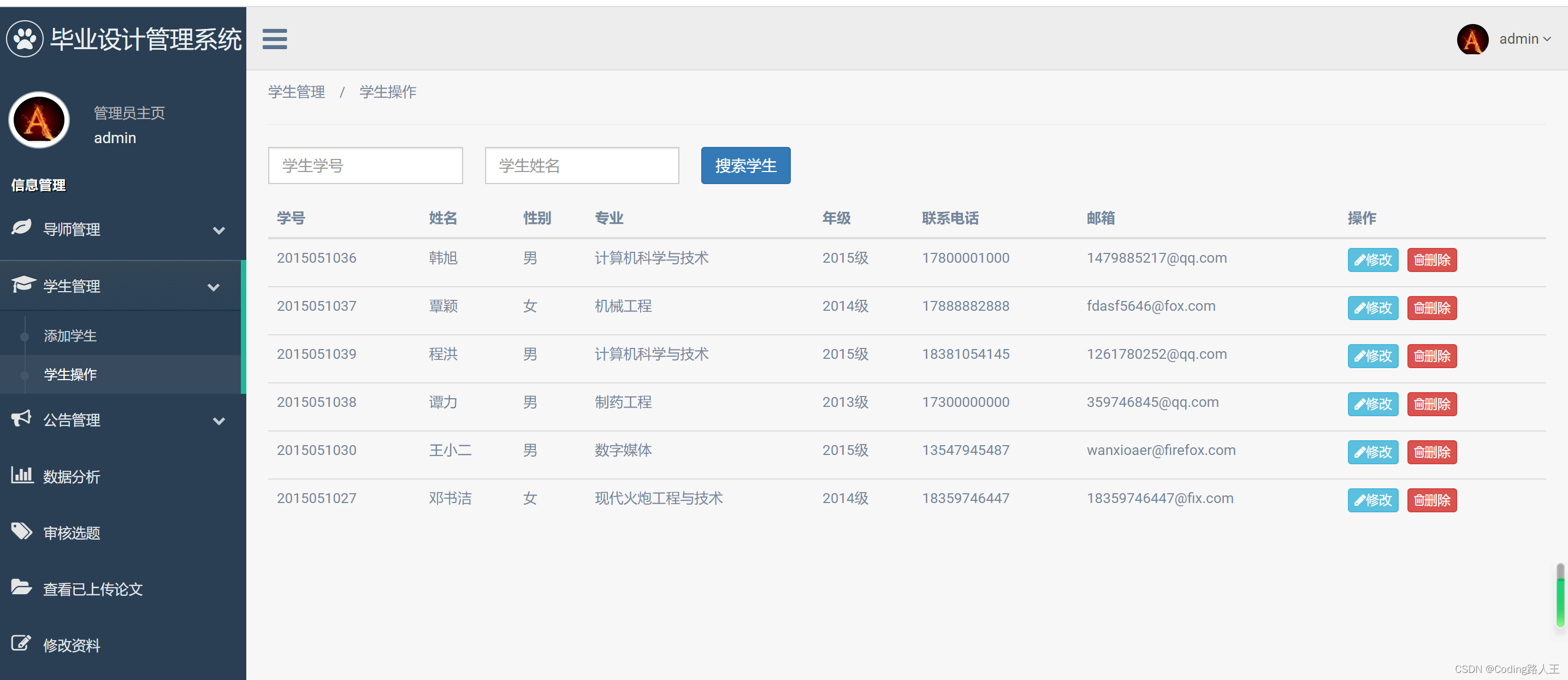Viewport: 1568px width, 680px height.
Task: Expand the 公告管理 chevron
Action: [219, 421]
